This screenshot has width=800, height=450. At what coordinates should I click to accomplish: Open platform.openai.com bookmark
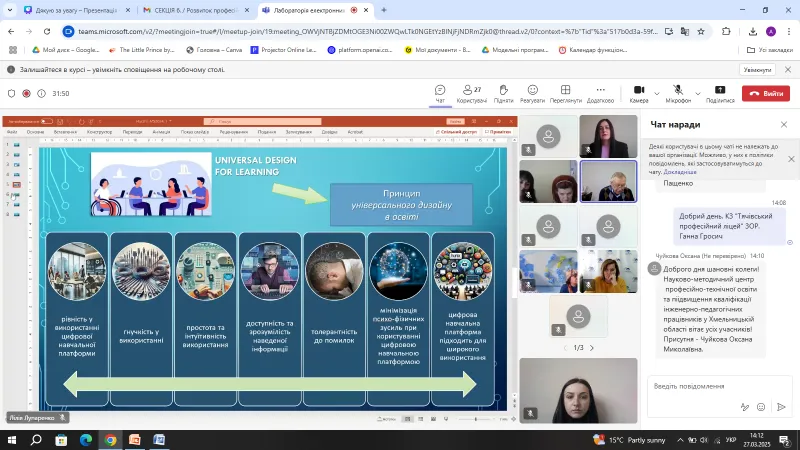[360, 50]
